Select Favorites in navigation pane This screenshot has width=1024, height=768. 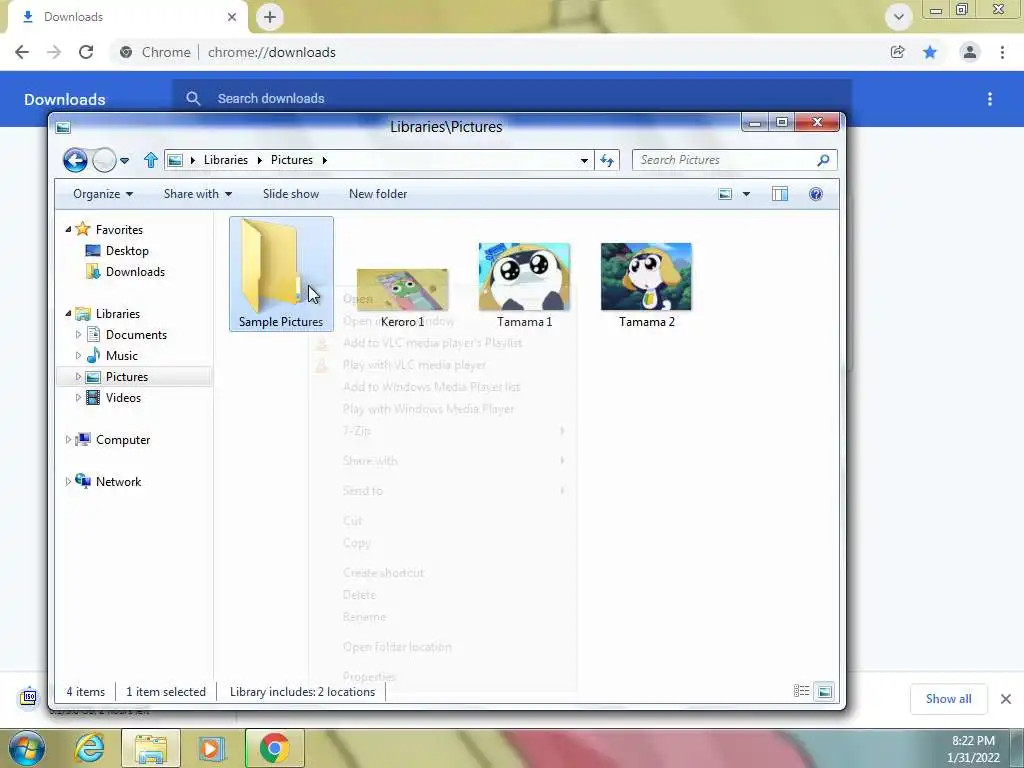119,230
